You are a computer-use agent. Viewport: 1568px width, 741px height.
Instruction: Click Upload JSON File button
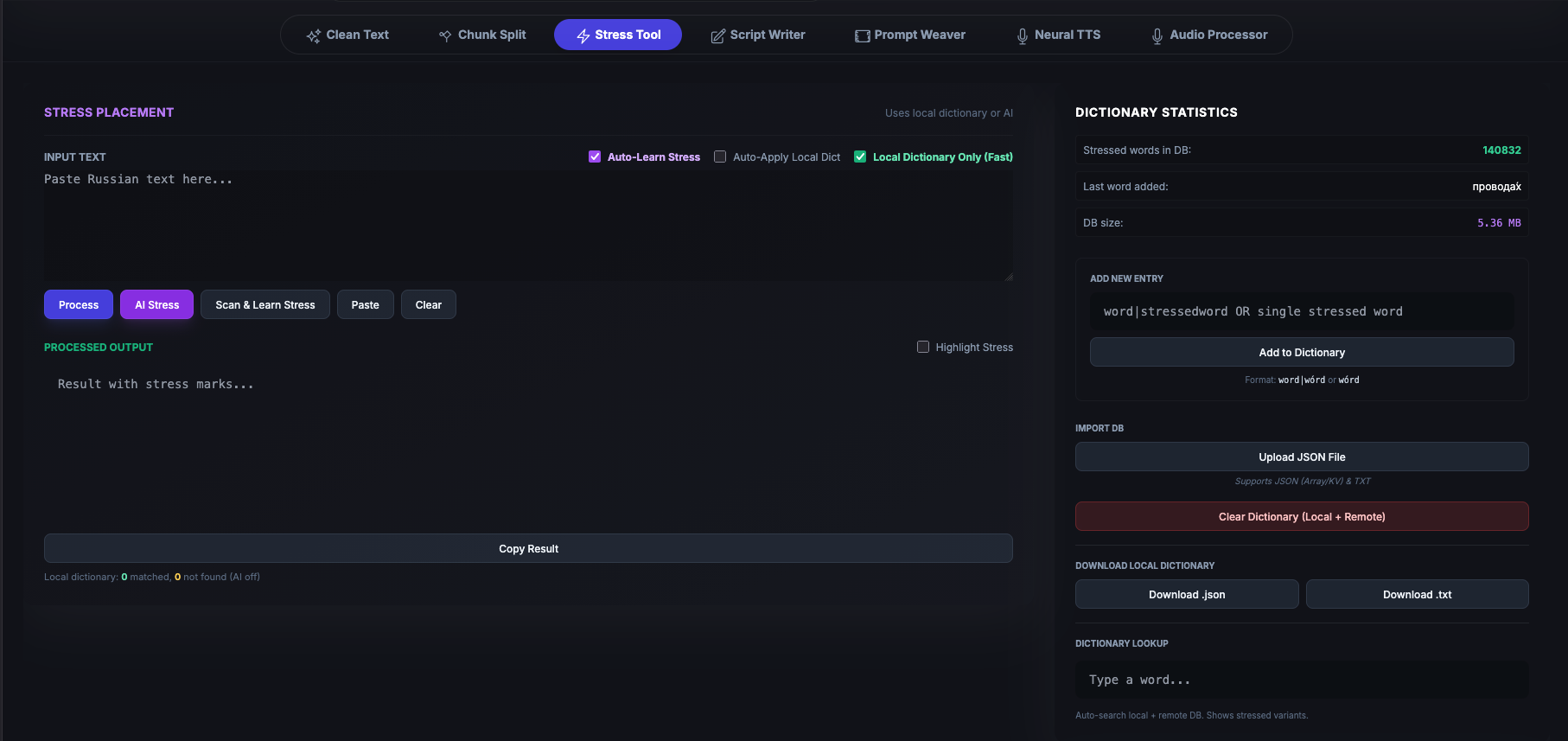coord(1302,457)
